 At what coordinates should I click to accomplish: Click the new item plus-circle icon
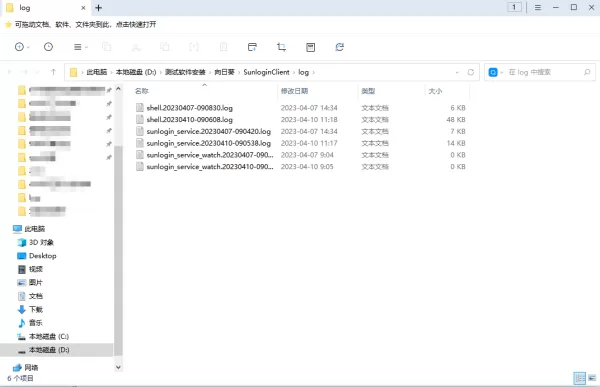click(x=19, y=47)
